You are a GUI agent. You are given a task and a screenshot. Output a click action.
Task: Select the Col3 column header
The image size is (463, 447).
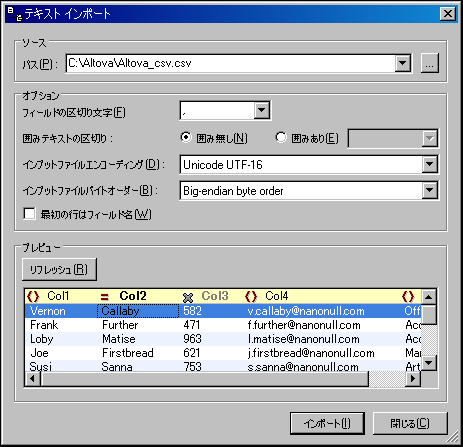211,296
